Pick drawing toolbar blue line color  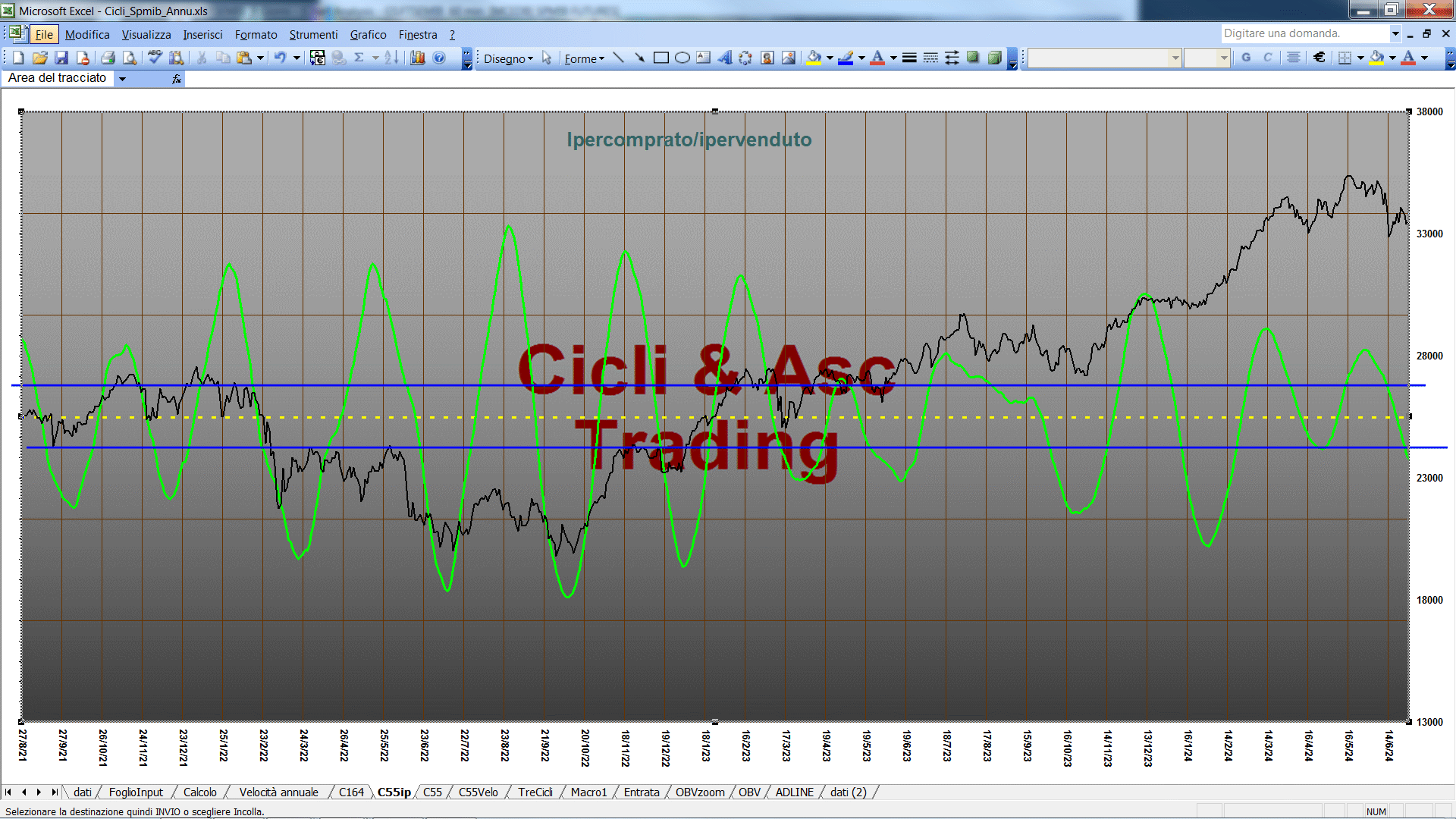tap(846, 58)
